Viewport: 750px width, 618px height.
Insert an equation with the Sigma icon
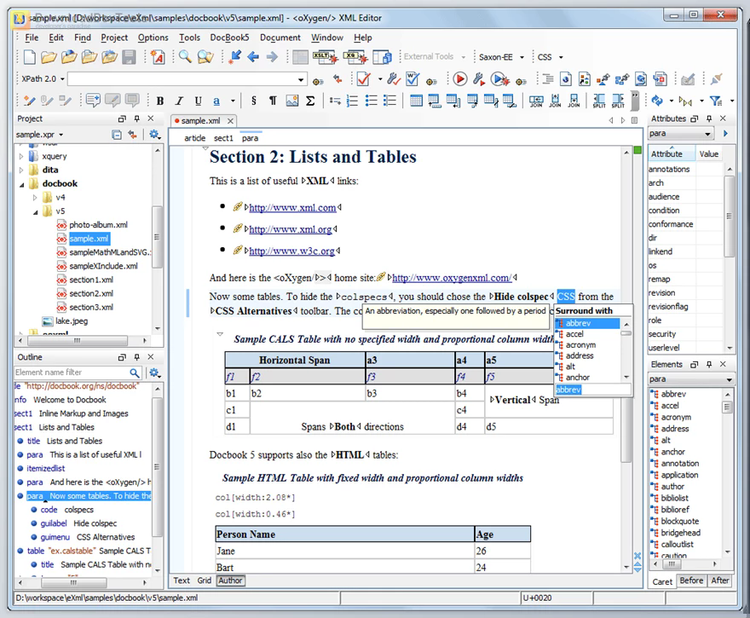(x=310, y=100)
